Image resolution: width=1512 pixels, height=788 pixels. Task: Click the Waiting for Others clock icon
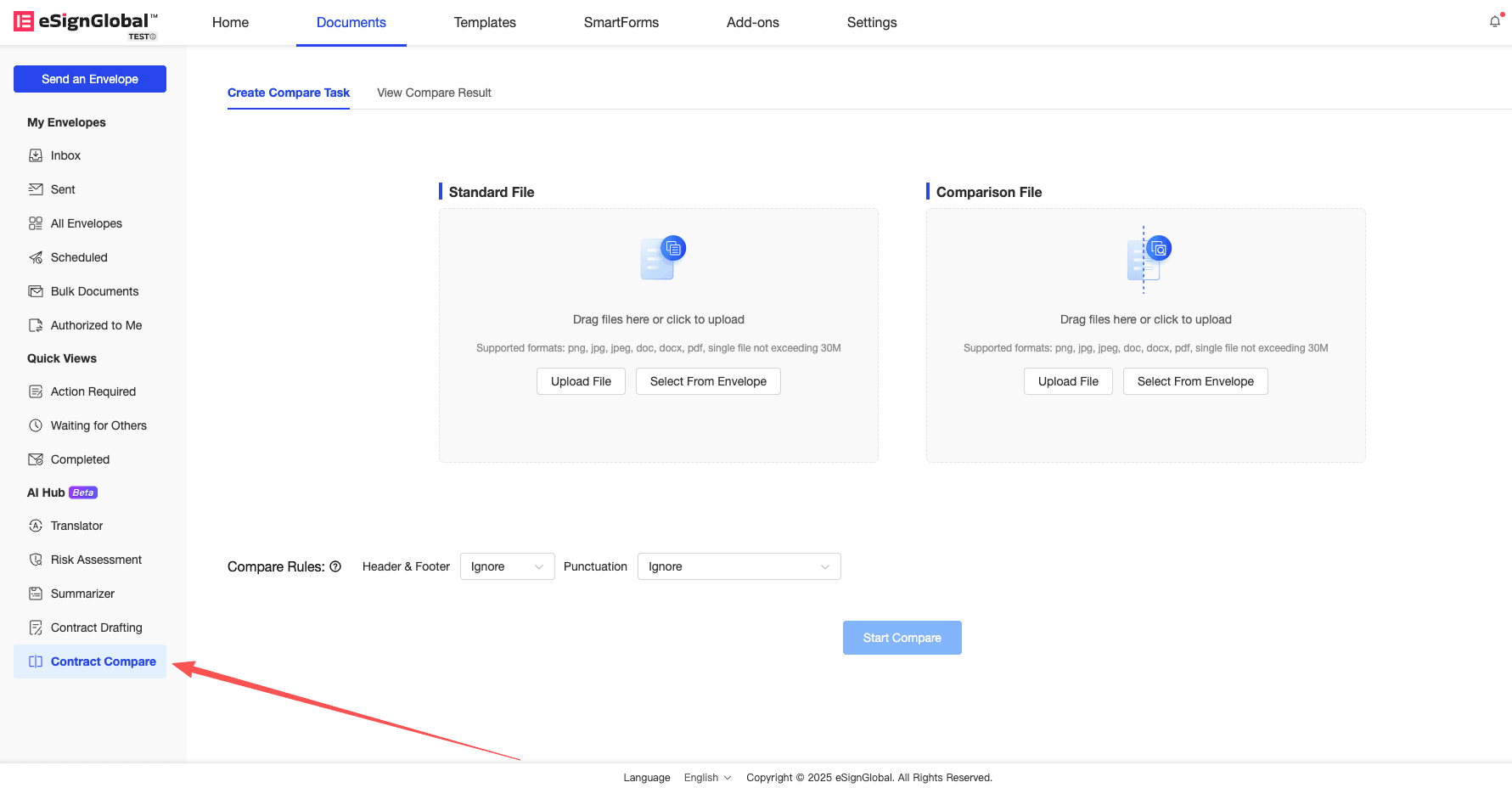click(x=36, y=425)
